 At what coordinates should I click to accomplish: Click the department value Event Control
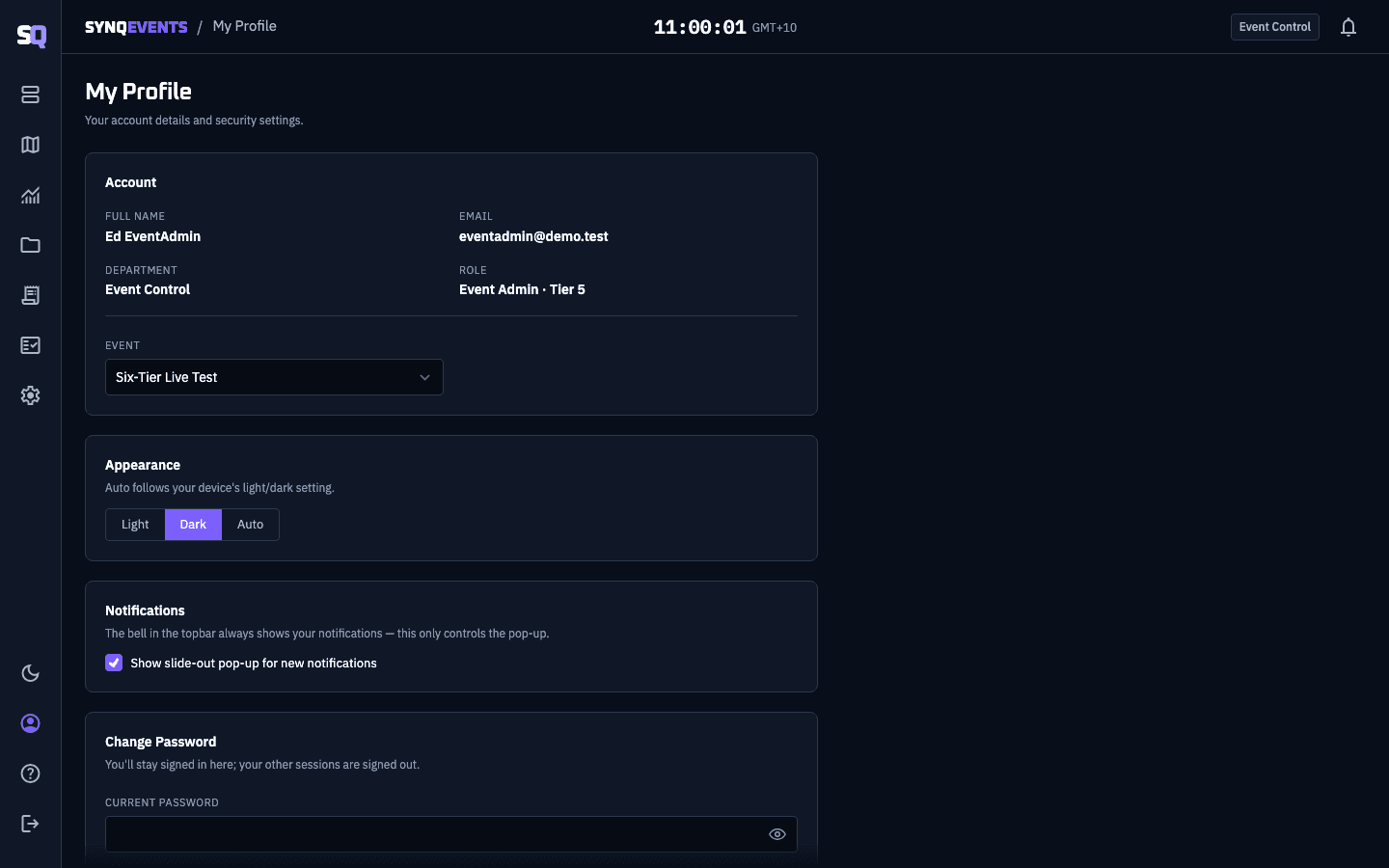click(x=148, y=289)
